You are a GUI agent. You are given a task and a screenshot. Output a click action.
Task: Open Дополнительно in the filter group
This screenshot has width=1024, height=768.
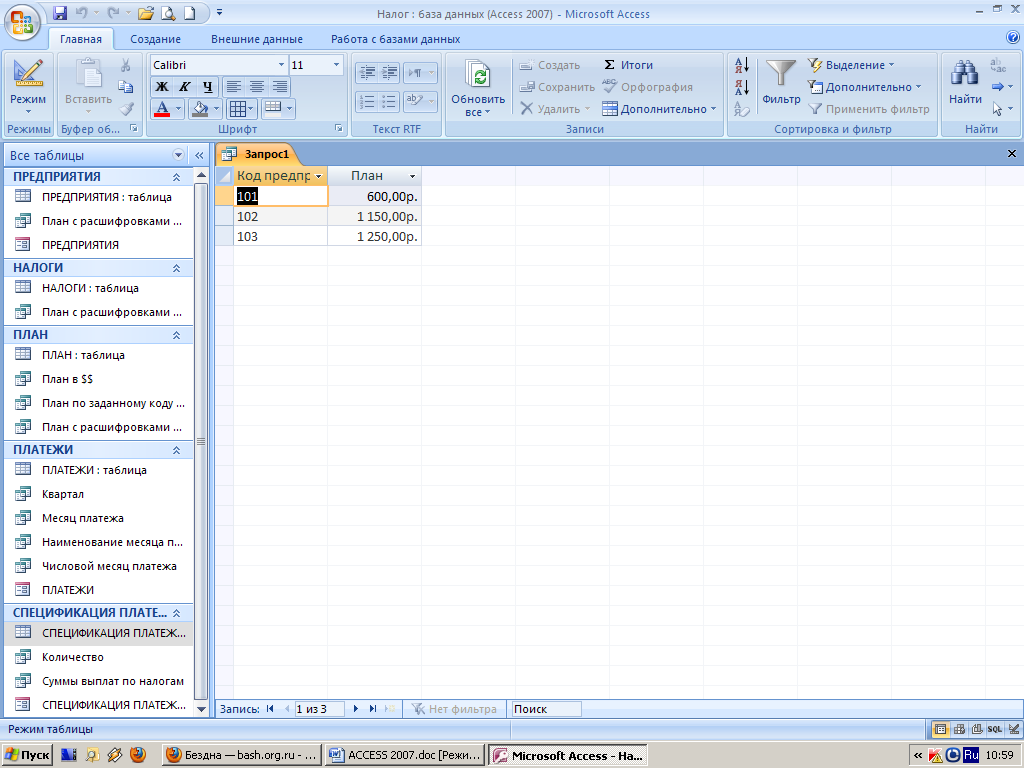864,87
